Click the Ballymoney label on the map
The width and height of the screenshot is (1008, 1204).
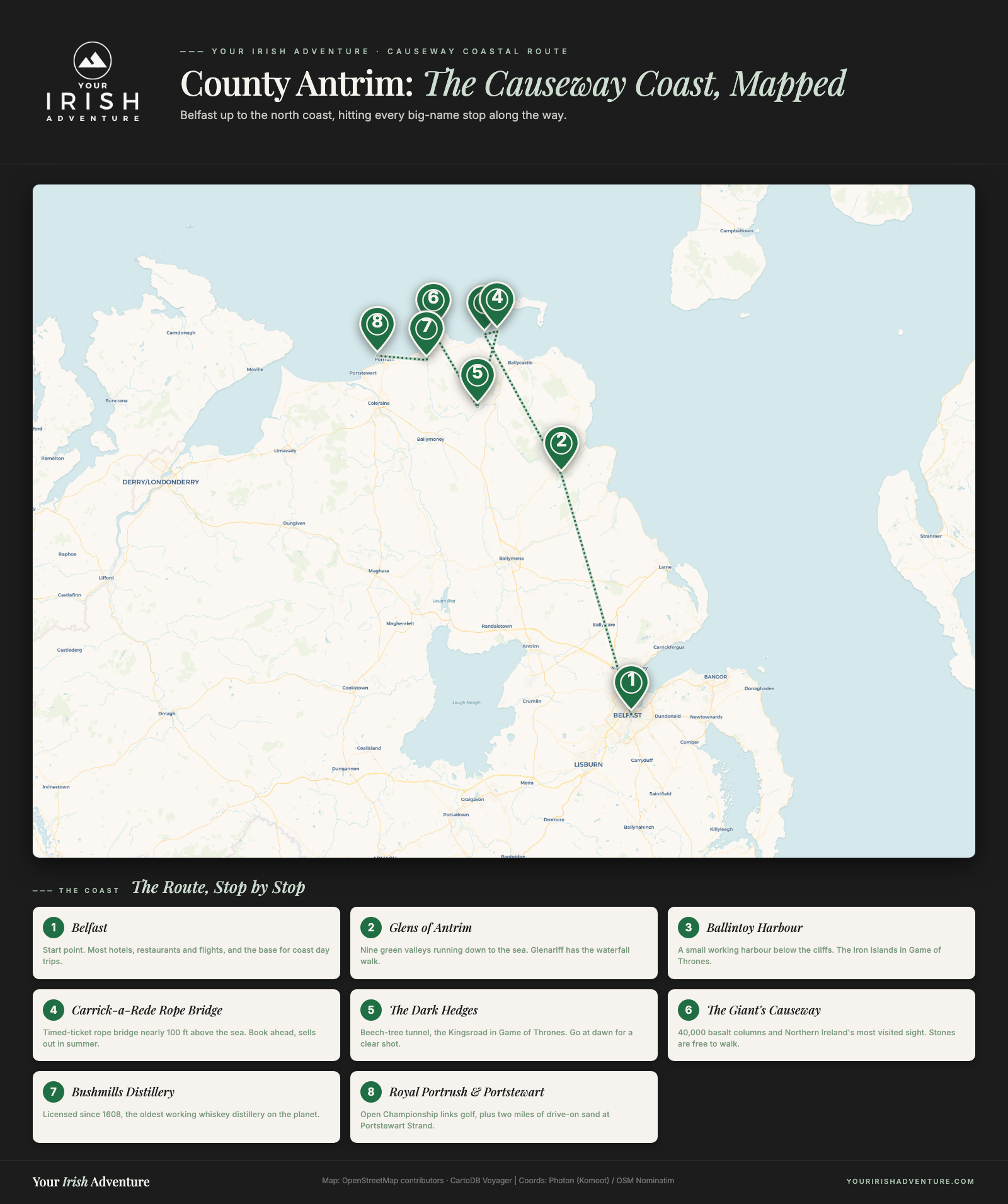tap(431, 440)
